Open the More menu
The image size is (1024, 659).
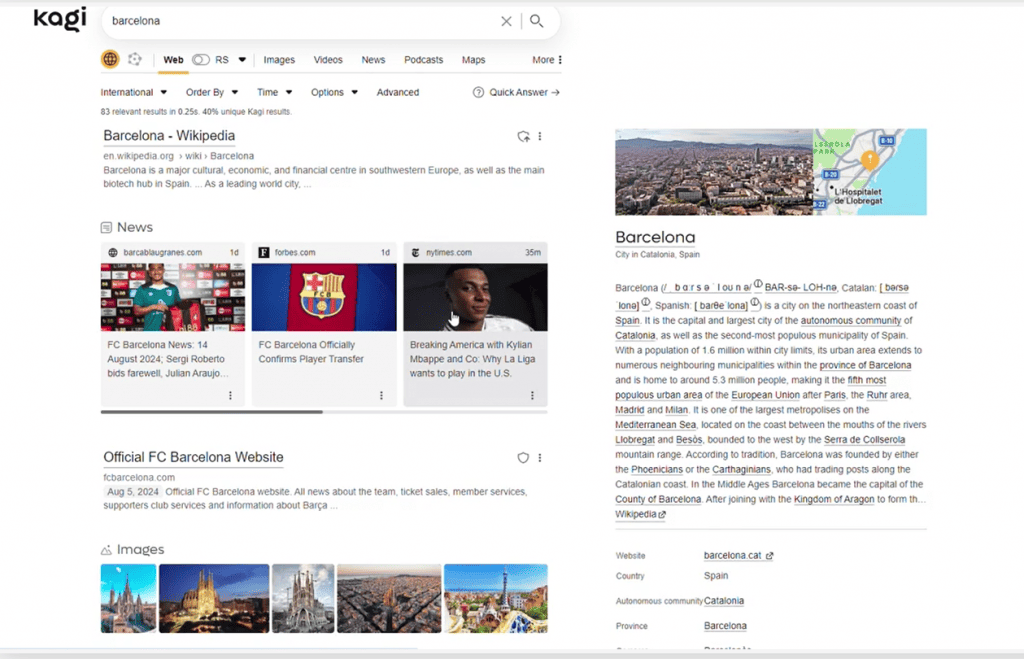tap(547, 59)
